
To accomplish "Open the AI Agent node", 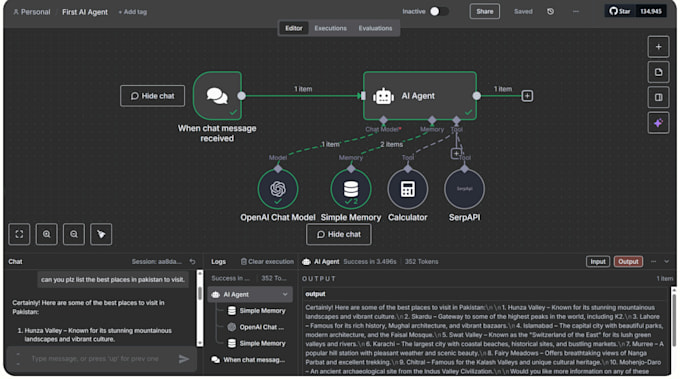I will point(420,96).
